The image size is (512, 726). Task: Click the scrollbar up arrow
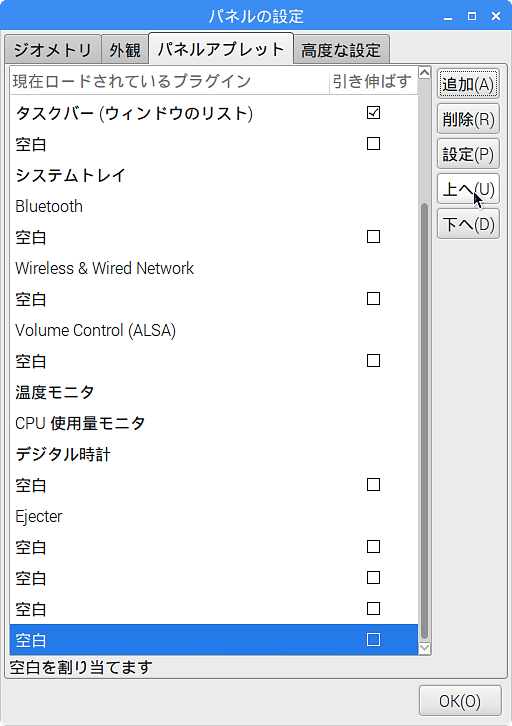(424, 73)
